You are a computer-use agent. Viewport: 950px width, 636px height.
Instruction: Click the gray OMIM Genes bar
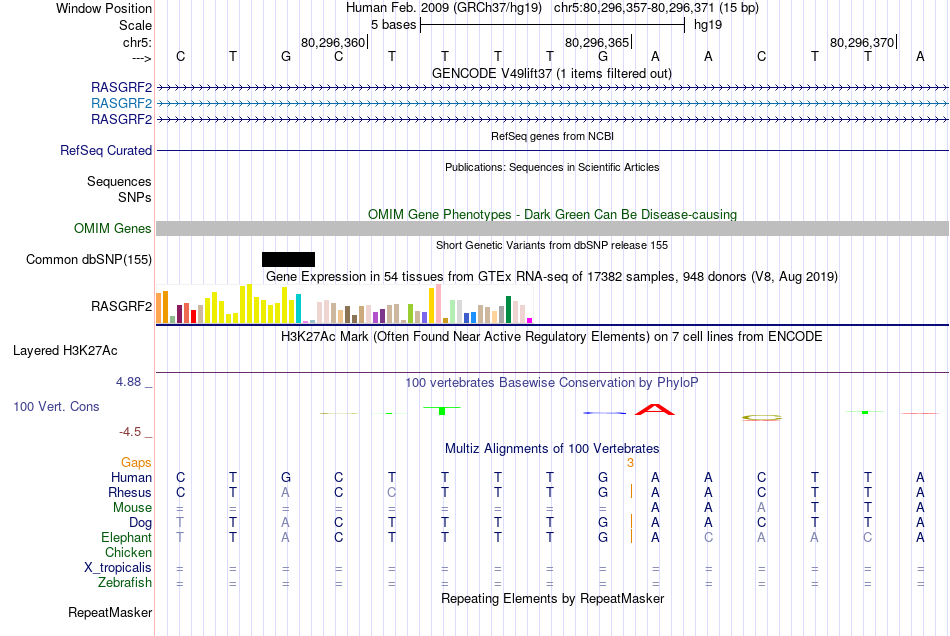click(x=552, y=228)
